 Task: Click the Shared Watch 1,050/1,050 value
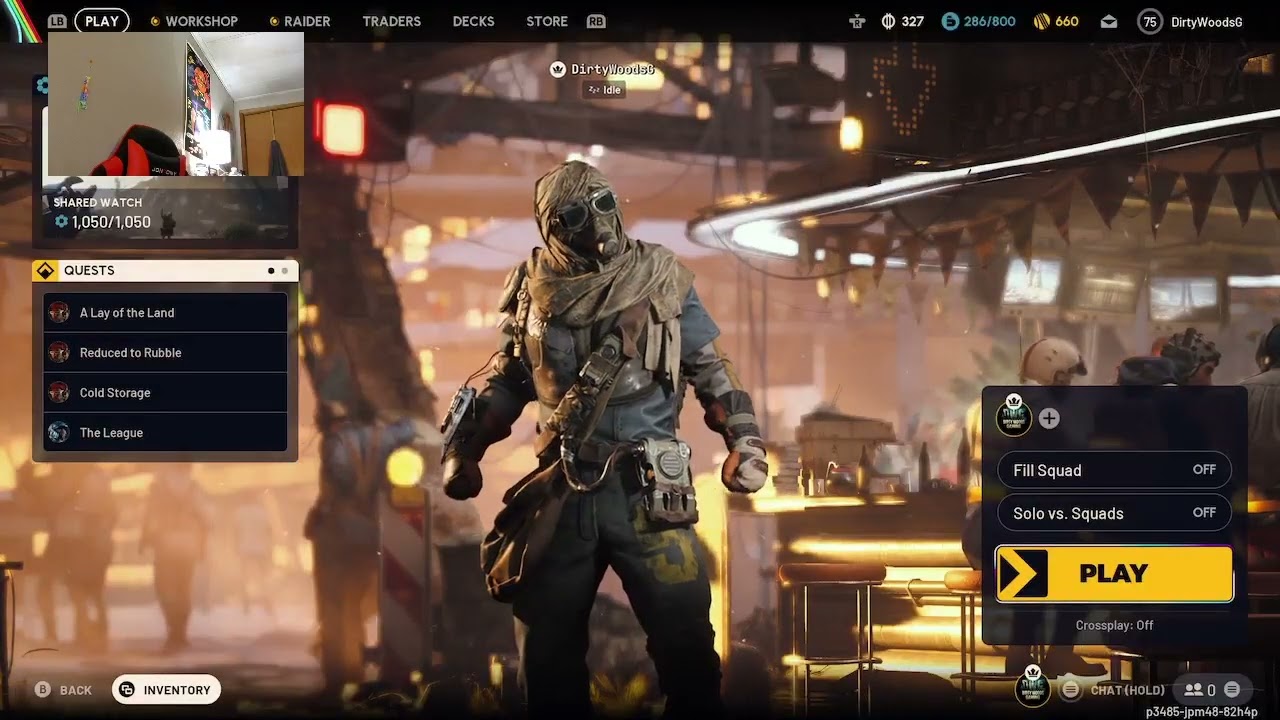pos(111,222)
